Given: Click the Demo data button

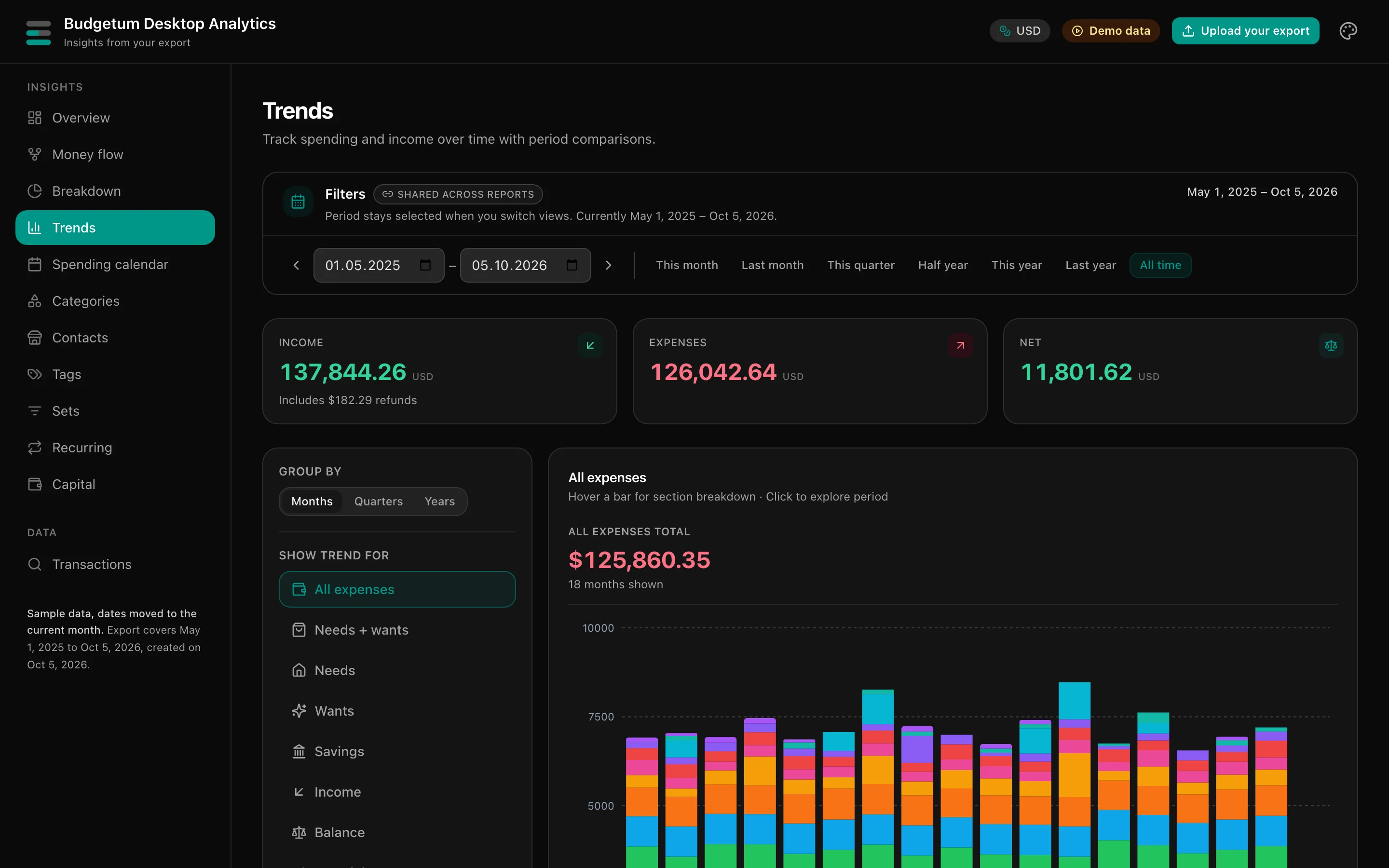Looking at the screenshot, I should click(1111, 31).
